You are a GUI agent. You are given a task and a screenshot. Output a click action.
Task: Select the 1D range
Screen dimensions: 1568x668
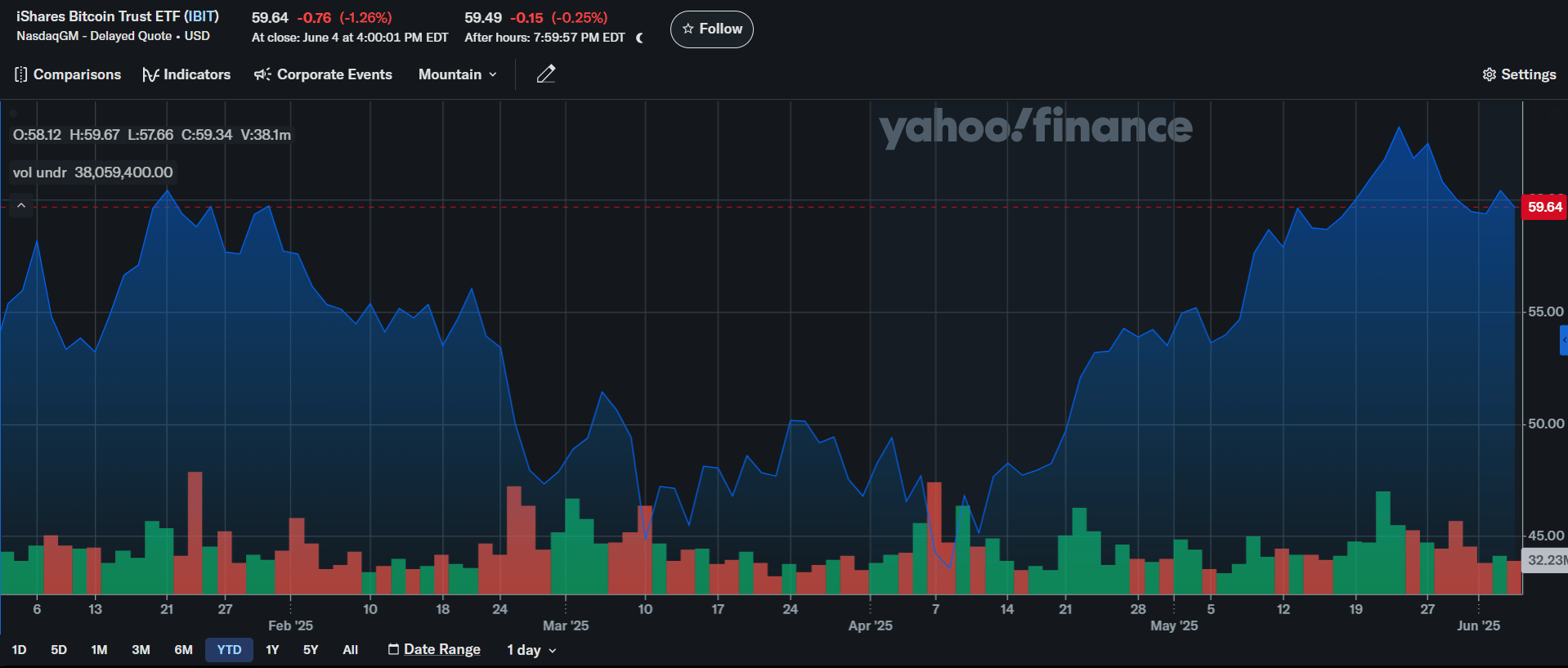20,650
